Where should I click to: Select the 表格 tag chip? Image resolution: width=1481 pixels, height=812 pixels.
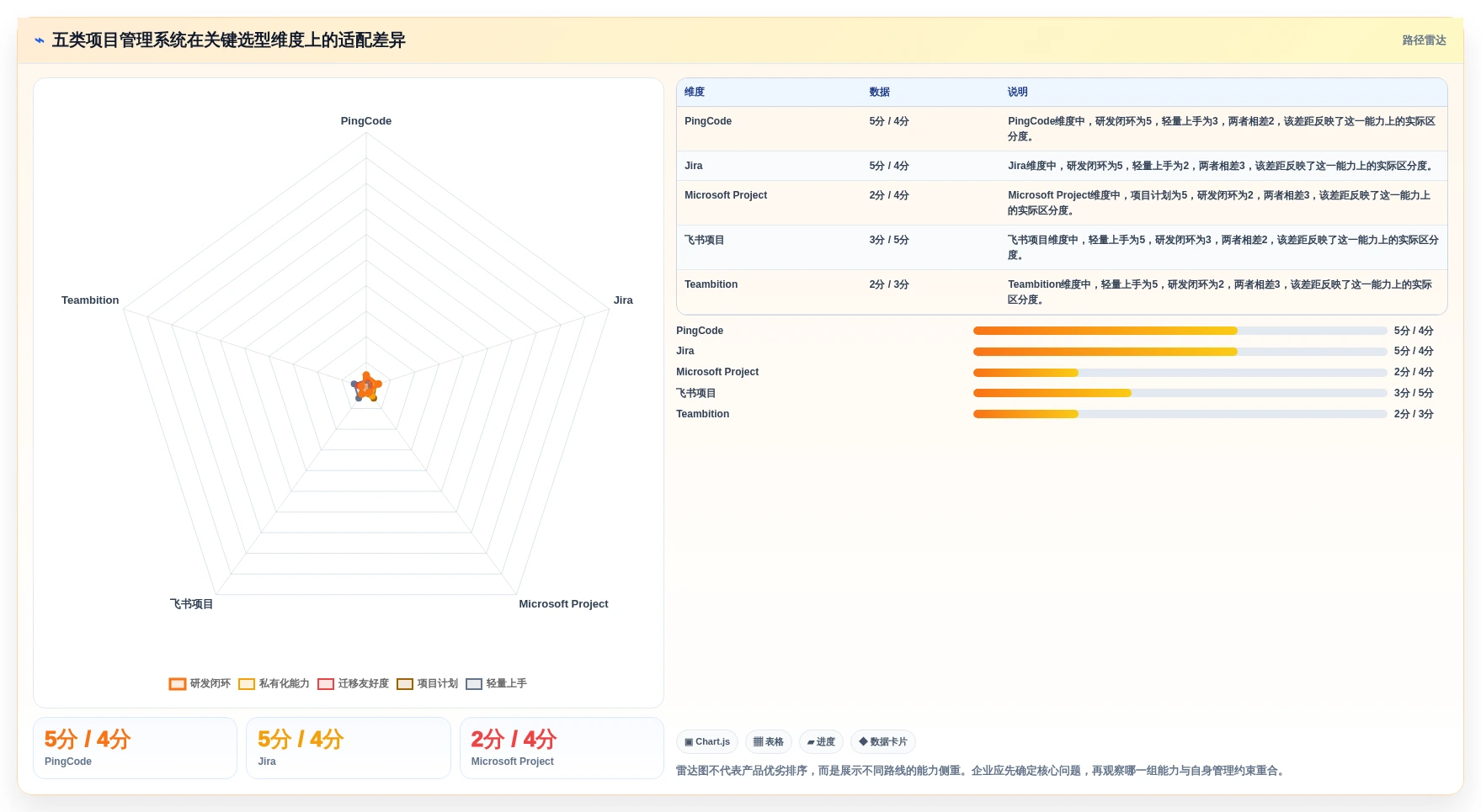coord(769,742)
